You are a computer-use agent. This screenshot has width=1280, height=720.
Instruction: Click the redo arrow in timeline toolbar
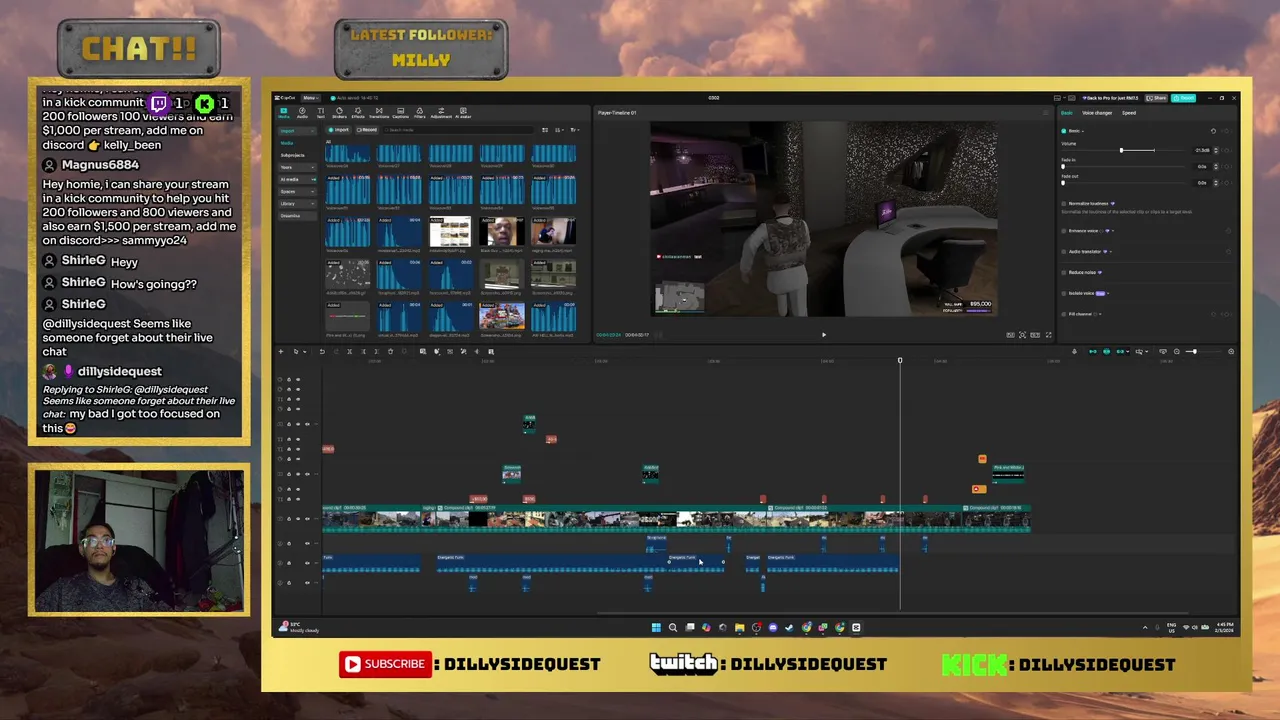pos(336,351)
